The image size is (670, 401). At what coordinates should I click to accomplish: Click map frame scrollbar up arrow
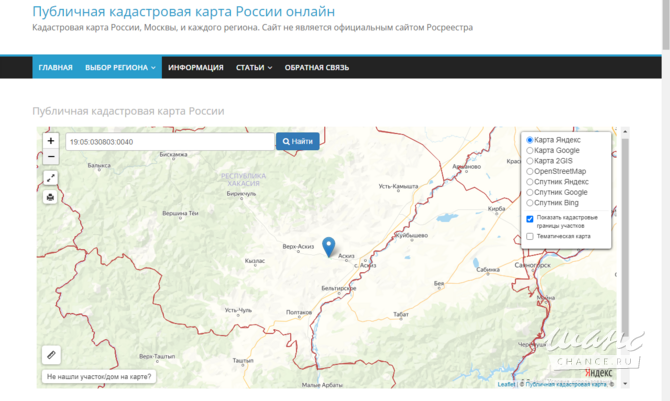point(625,132)
